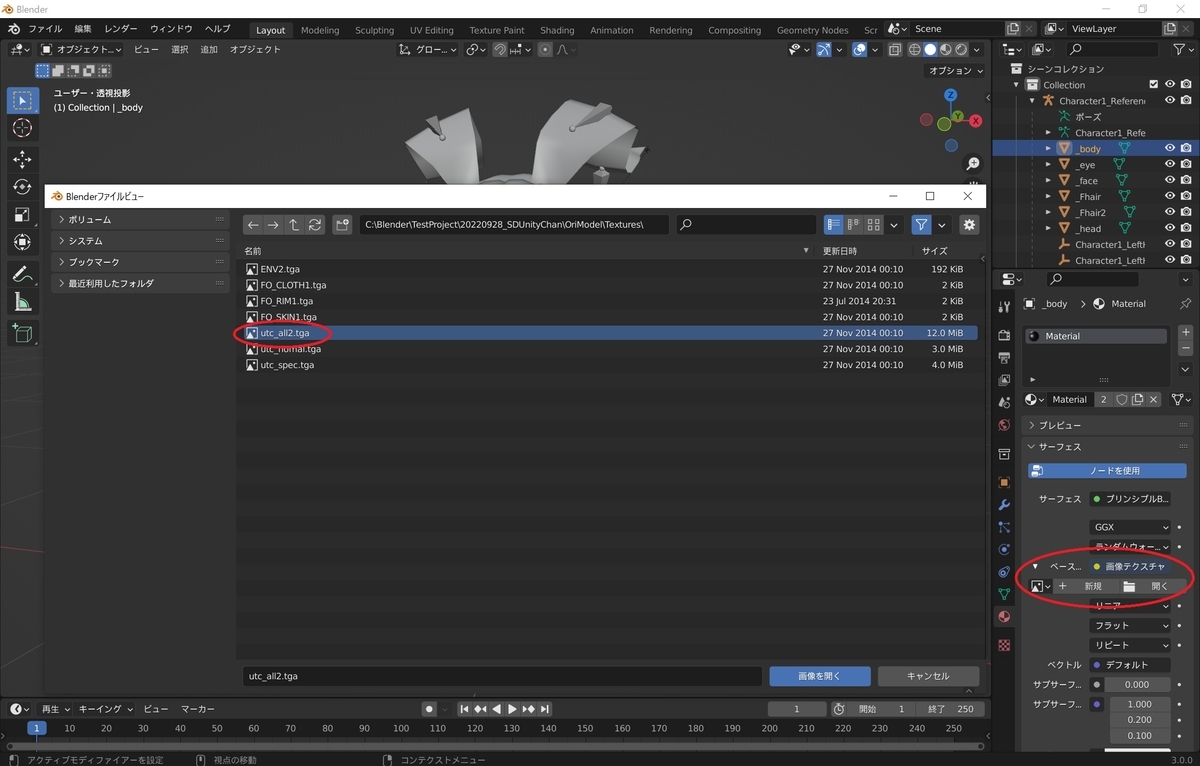Pick the Annotate pencil tool
The width and height of the screenshot is (1200, 766).
(22, 274)
